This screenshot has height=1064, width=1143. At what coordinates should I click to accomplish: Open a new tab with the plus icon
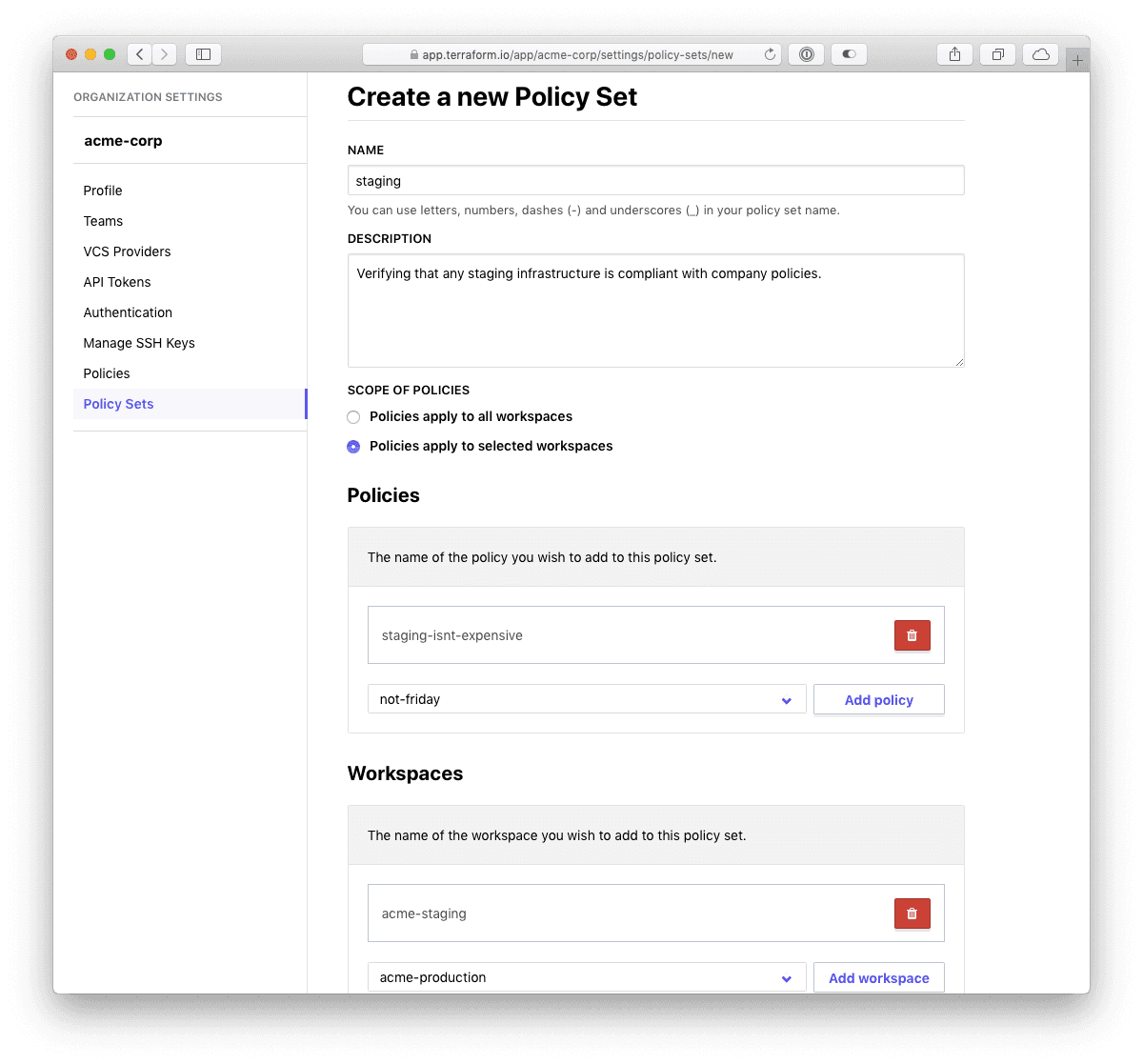1077,58
